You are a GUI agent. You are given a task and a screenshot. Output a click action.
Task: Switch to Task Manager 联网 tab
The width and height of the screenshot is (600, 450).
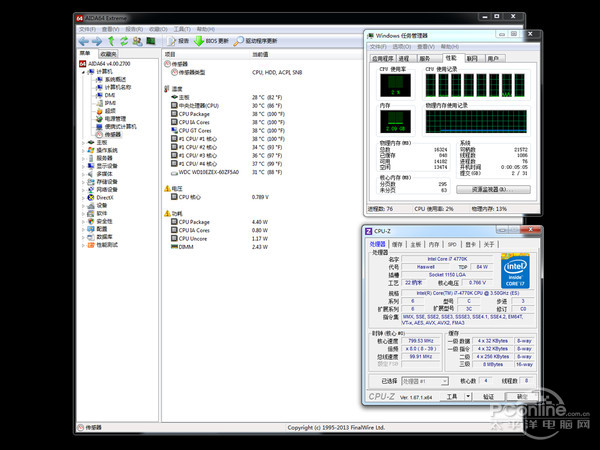click(473, 59)
